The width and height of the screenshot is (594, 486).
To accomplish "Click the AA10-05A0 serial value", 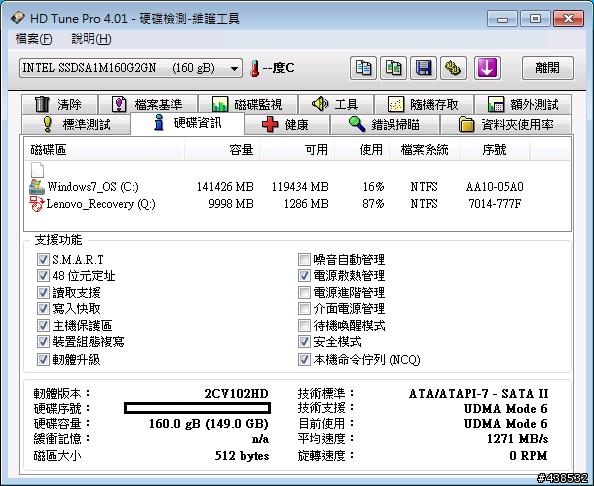I will [x=495, y=187].
